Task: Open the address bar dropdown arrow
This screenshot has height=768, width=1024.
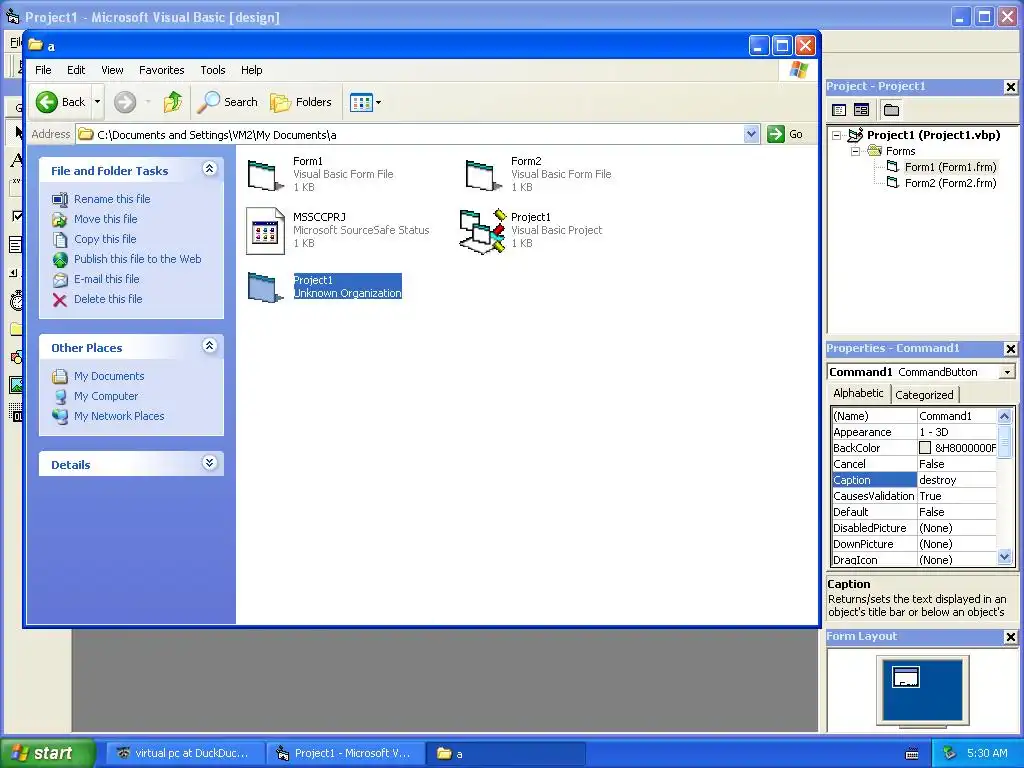Action: click(752, 135)
